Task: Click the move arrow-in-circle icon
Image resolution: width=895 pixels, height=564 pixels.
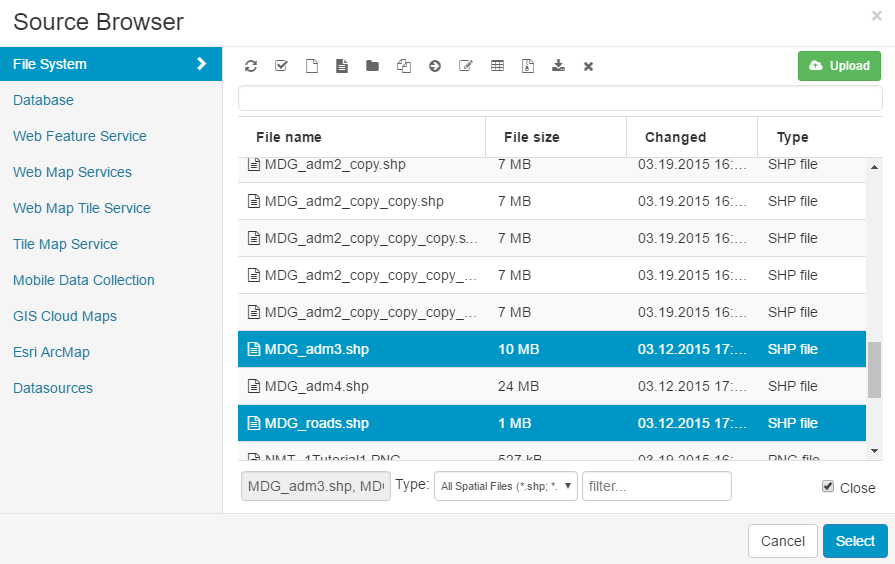Action: [x=435, y=66]
